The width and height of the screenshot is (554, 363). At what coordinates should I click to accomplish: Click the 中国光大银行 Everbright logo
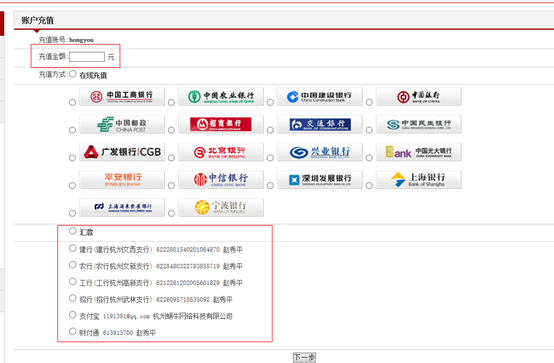pyautogui.click(x=419, y=152)
